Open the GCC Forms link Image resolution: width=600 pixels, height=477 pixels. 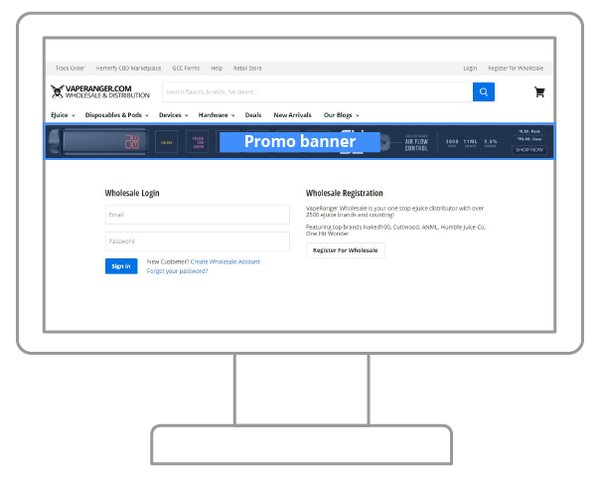coord(186,68)
